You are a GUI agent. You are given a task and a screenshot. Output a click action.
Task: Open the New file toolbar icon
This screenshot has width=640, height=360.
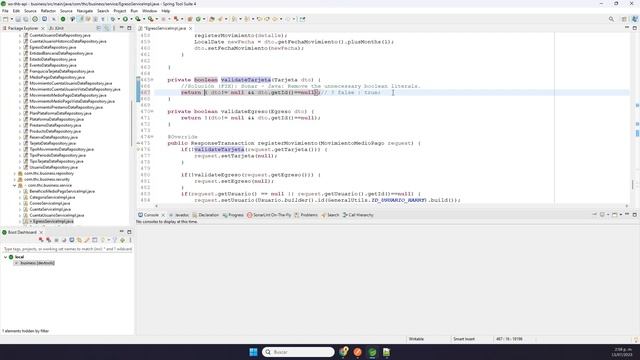(5, 19)
